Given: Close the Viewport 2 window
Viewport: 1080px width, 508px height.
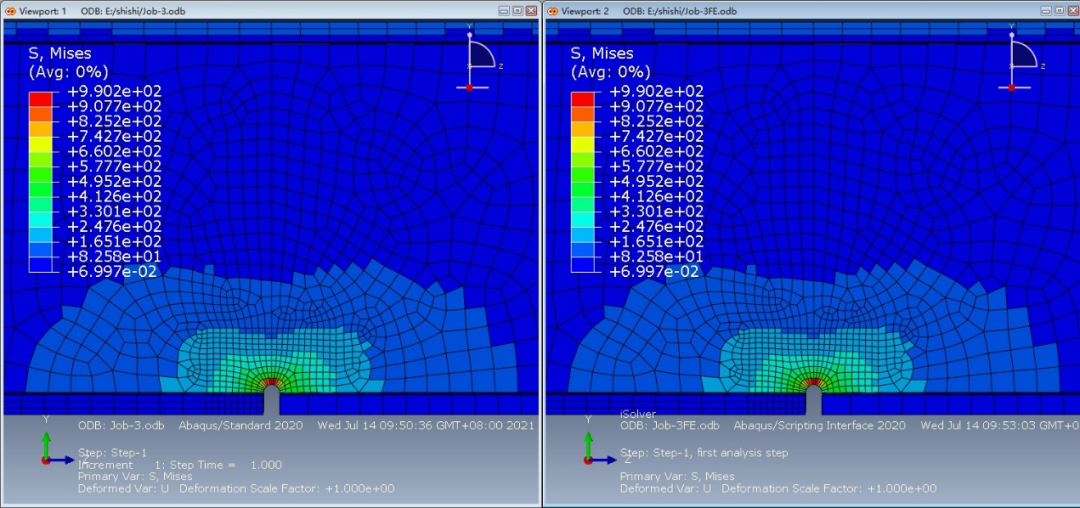Looking at the screenshot, I should 1073,11.
